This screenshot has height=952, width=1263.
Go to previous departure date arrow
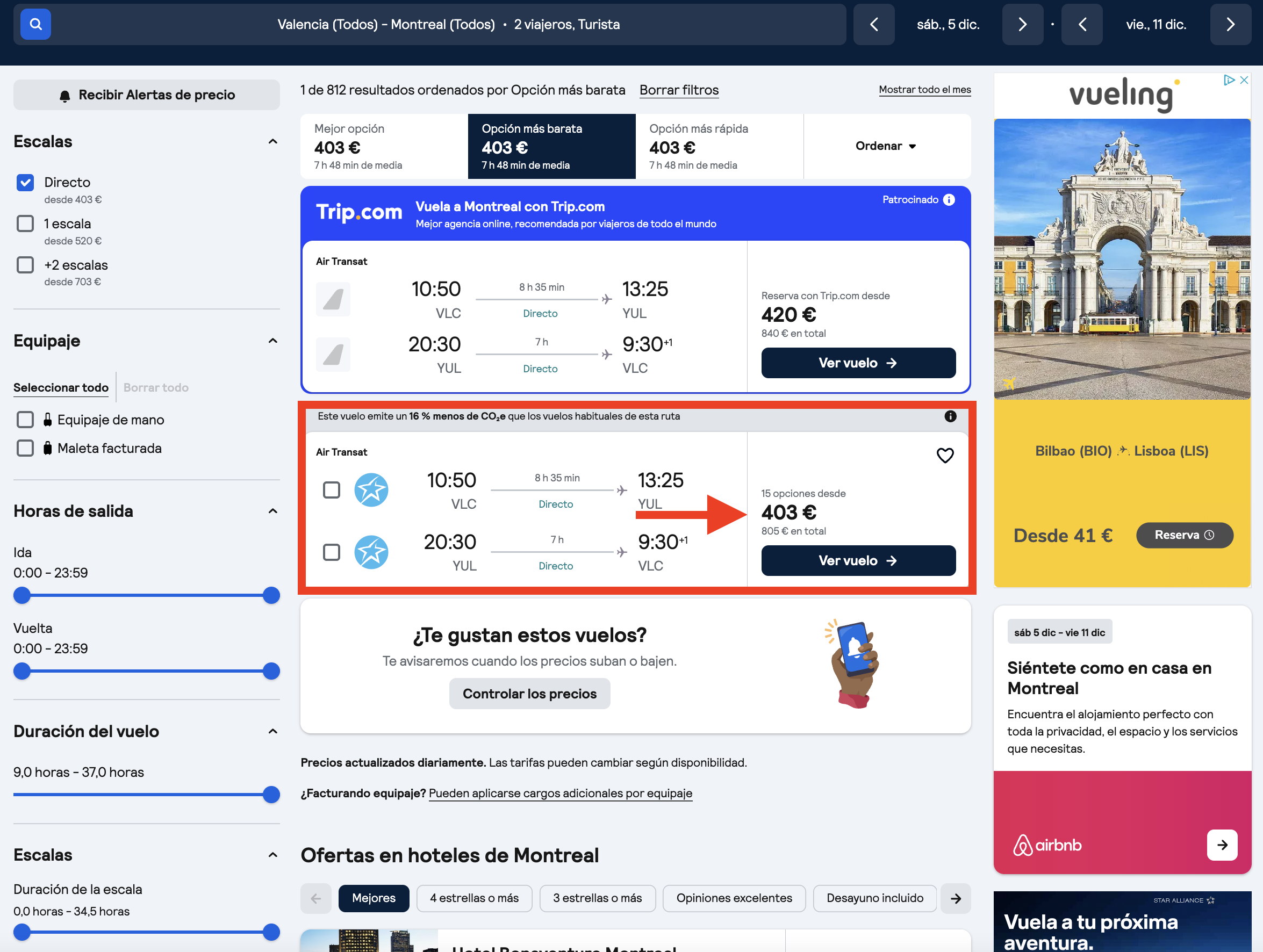pos(873,24)
